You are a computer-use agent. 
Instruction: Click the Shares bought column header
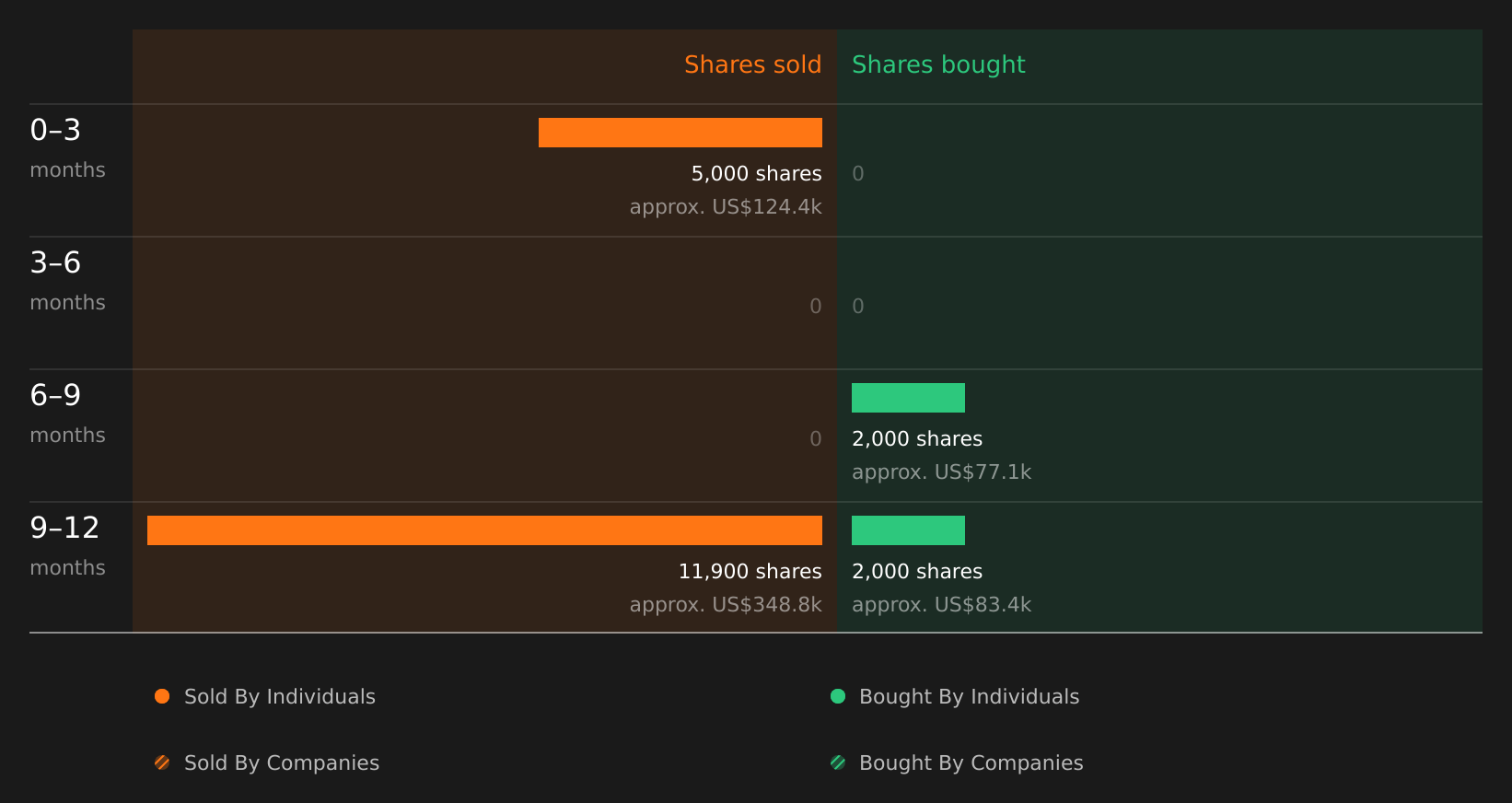pyautogui.click(x=938, y=64)
